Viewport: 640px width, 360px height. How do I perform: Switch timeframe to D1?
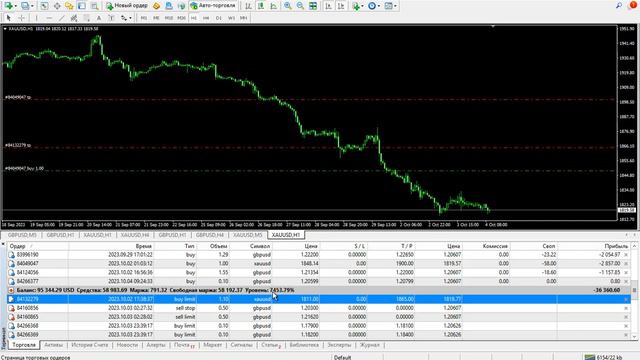[x=219, y=18]
